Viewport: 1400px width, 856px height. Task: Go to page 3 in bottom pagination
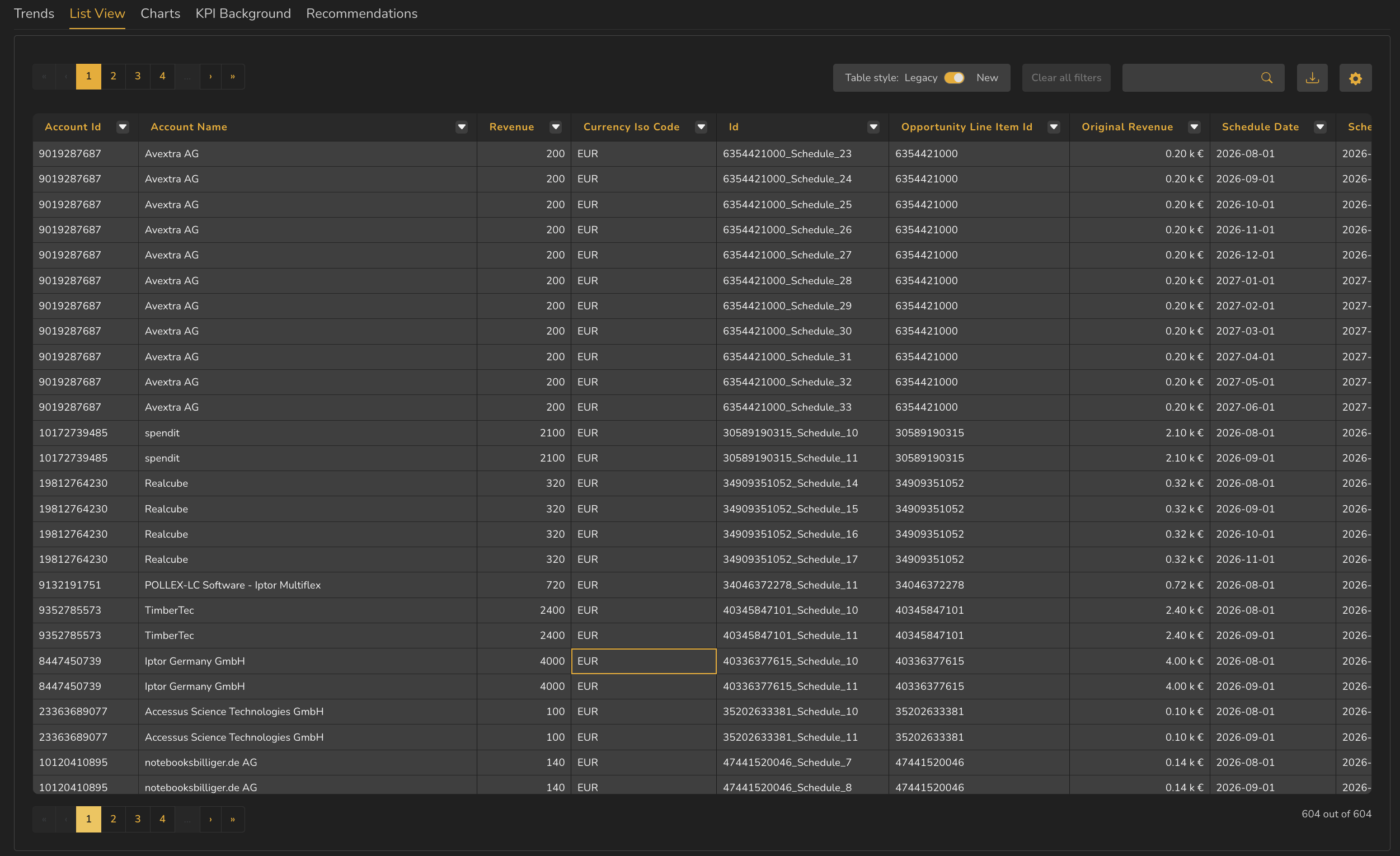point(138,819)
